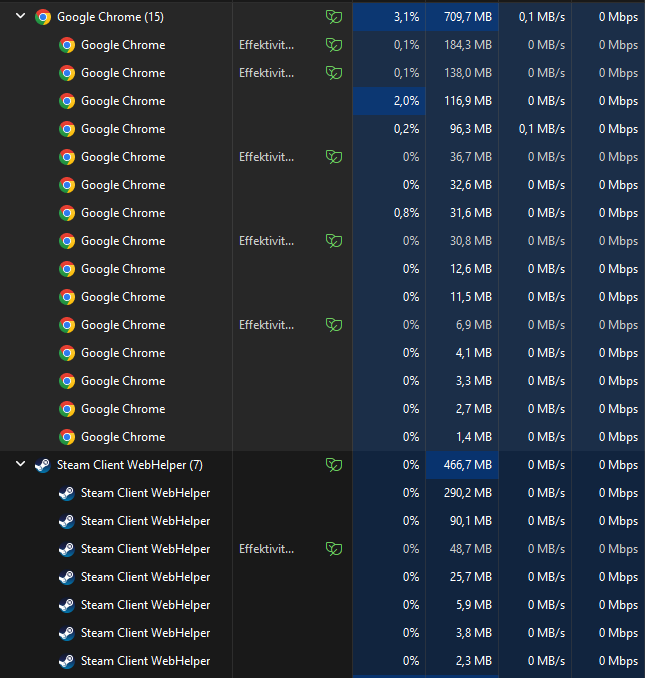Click the 0% CPU value in the 25,7 MB row
The image size is (645, 678).
pos(411,577)
